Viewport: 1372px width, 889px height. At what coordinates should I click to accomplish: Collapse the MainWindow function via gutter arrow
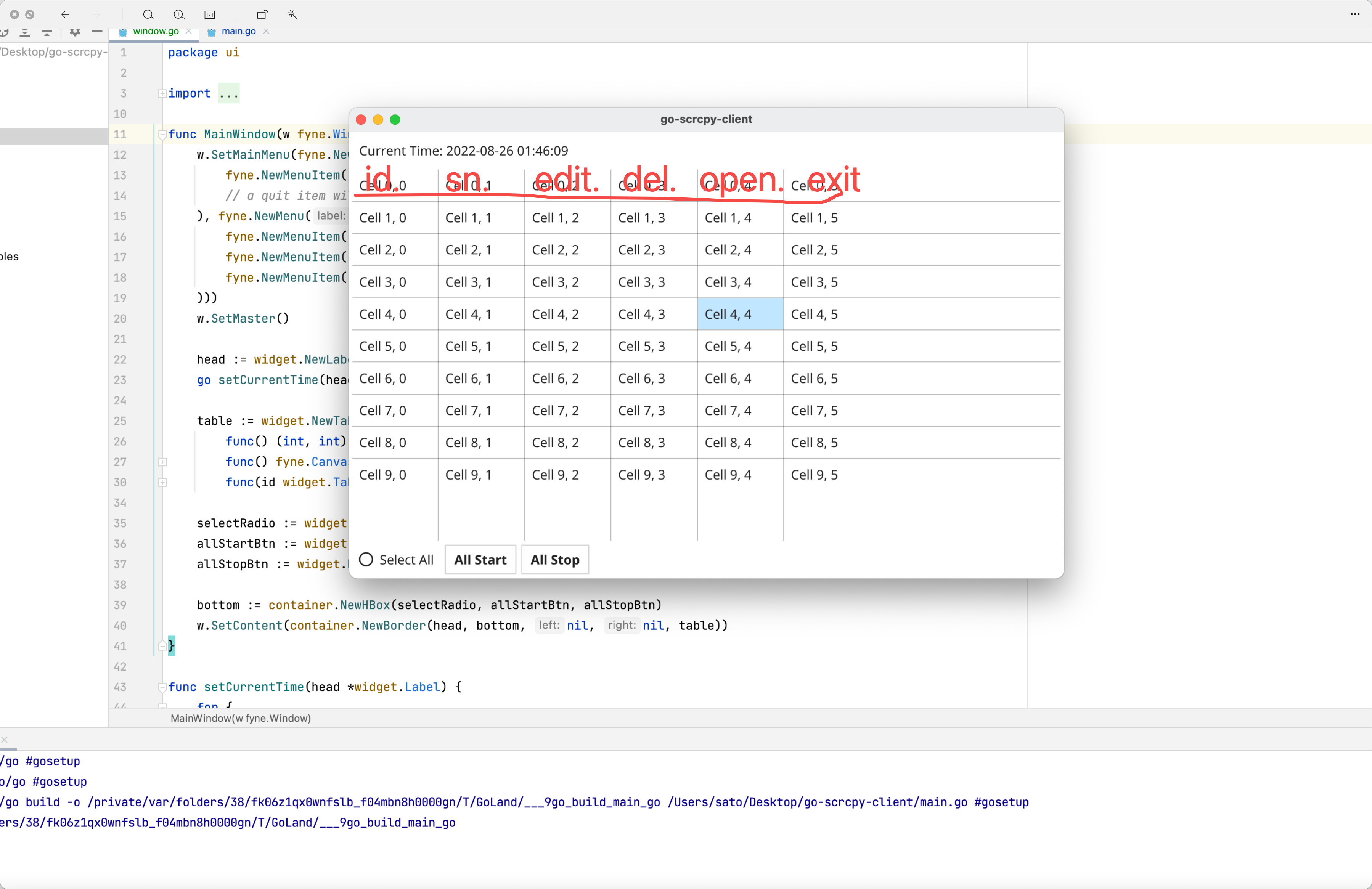pyautogui.click(x=162, y=134)
